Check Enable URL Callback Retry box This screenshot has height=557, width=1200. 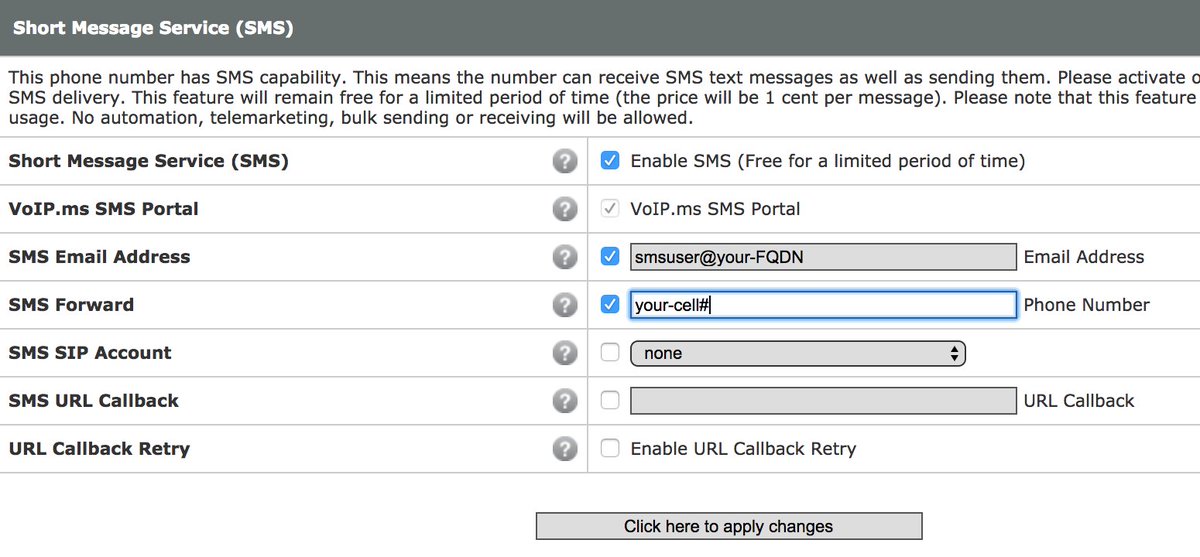(x=610, y=449)
